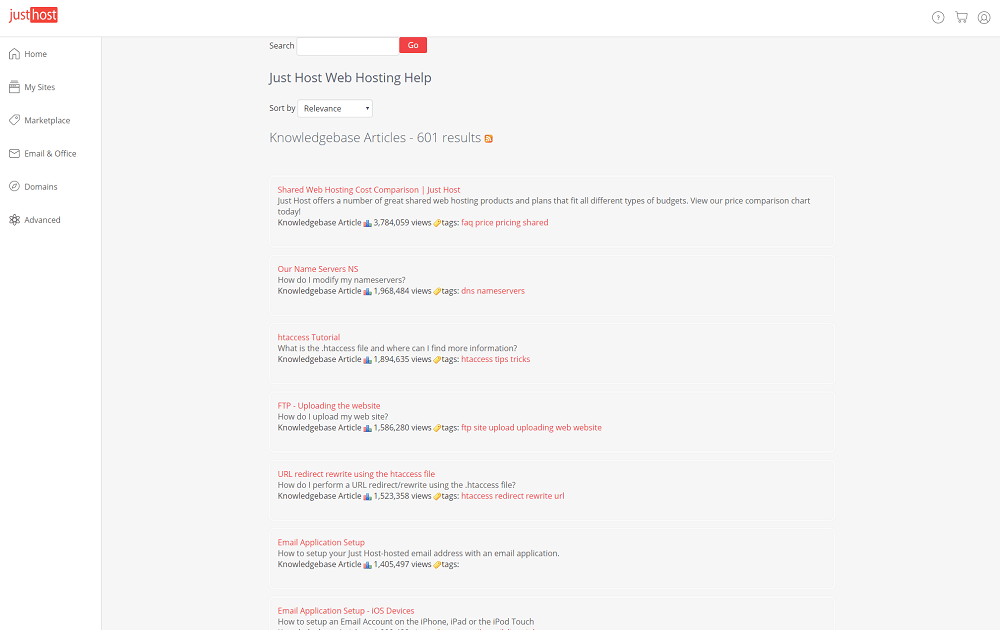
Task: Open Domains menu item
Action: point(41,187)
